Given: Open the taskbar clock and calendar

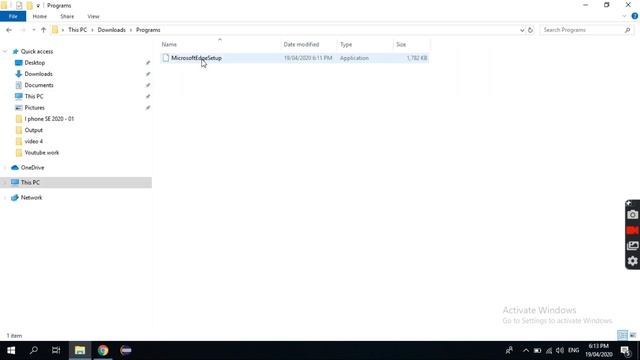Looking at the screenshot, I should coord(599,350).
